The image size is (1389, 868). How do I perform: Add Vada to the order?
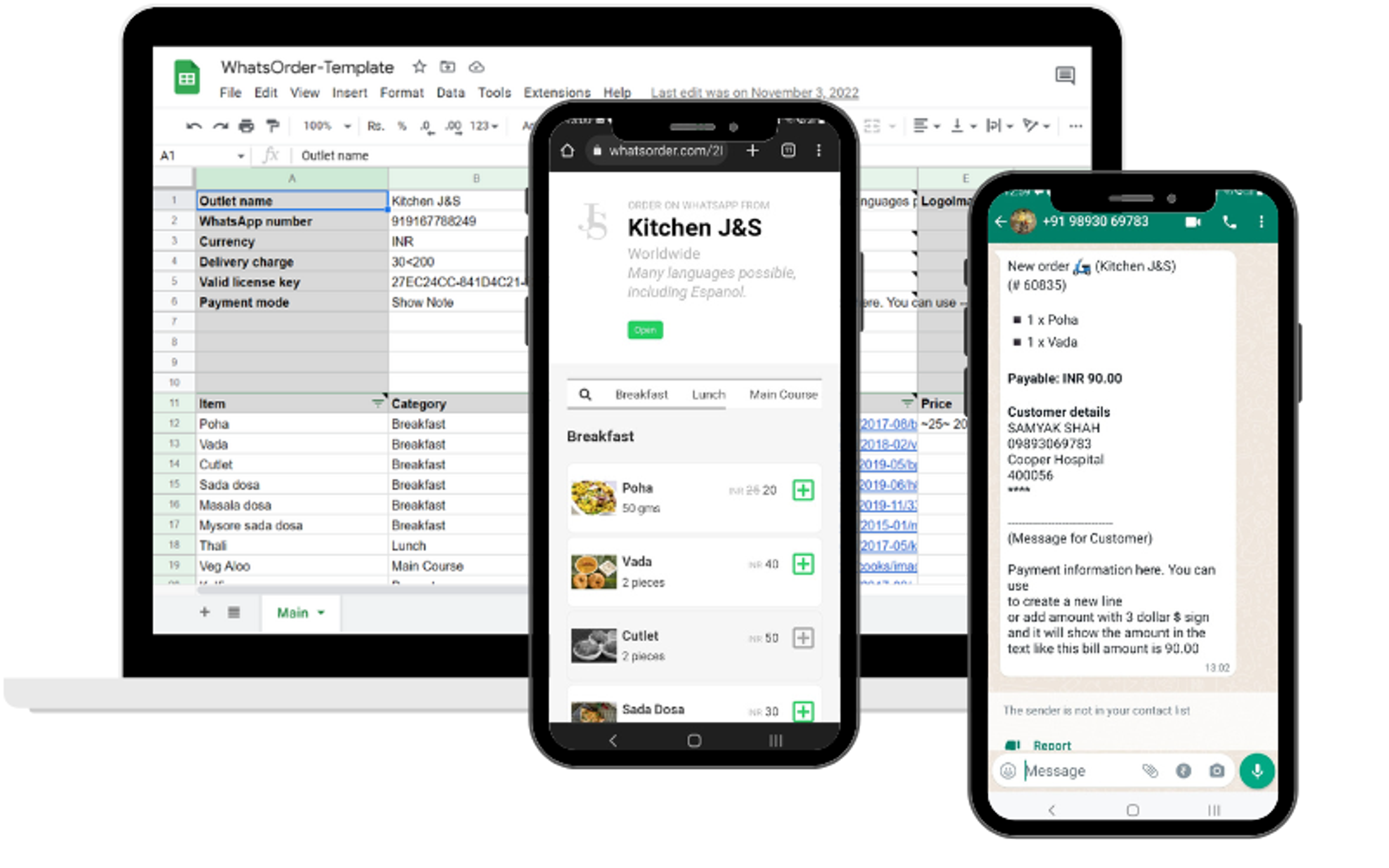tap(803, 564)
